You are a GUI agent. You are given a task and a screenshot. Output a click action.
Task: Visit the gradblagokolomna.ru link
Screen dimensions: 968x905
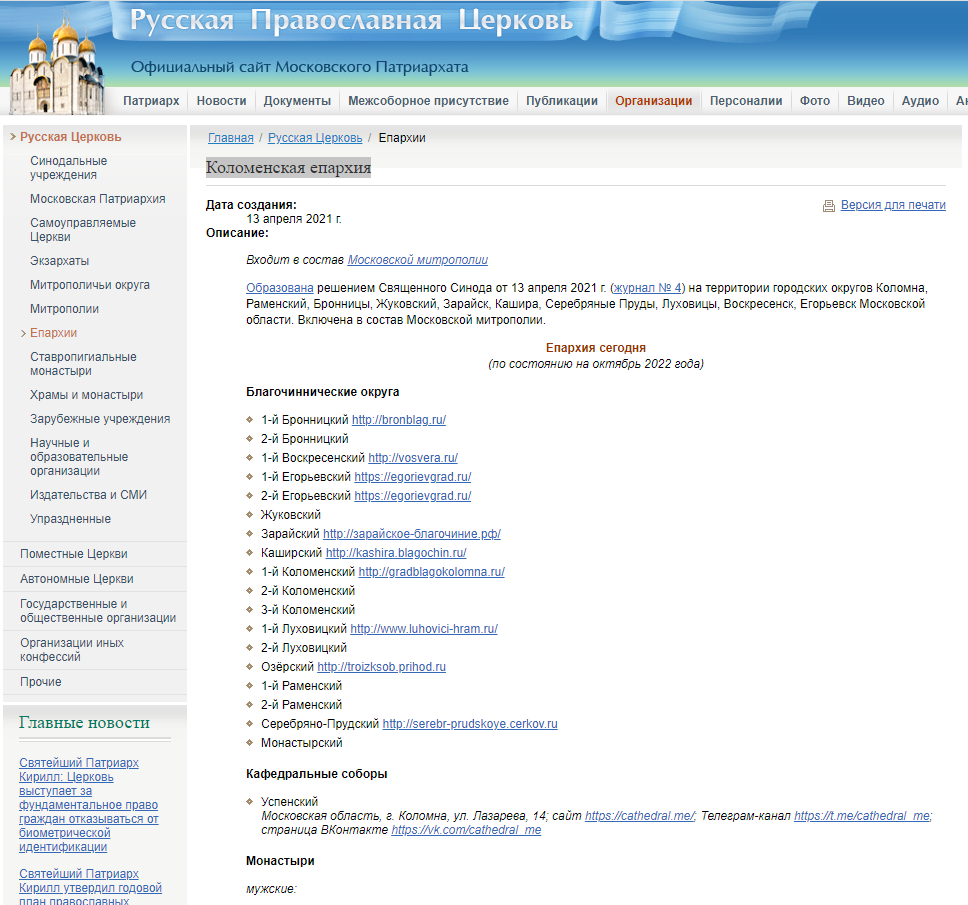(x=432, y=572)
